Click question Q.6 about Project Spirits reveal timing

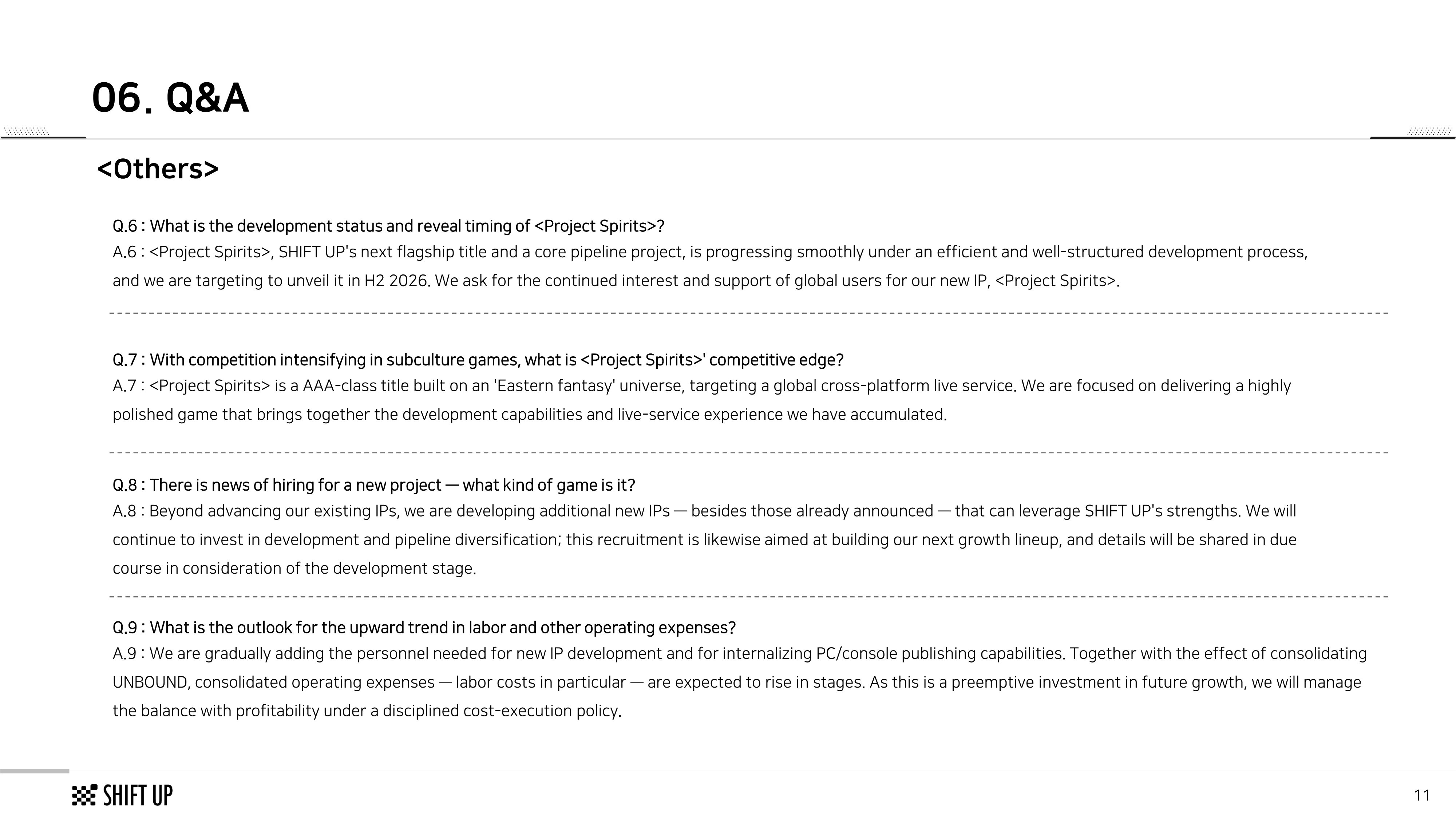pyautogui.click(x=388, y=226)
